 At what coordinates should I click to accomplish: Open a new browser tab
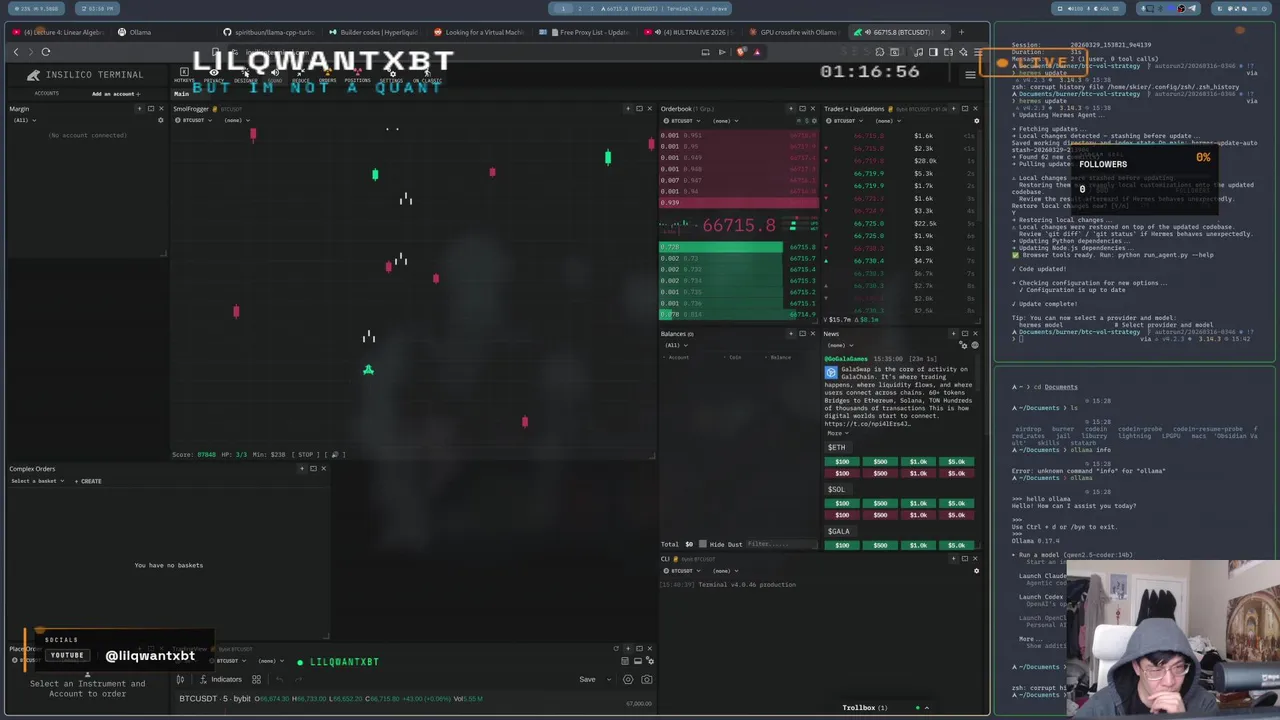(961, 32)
